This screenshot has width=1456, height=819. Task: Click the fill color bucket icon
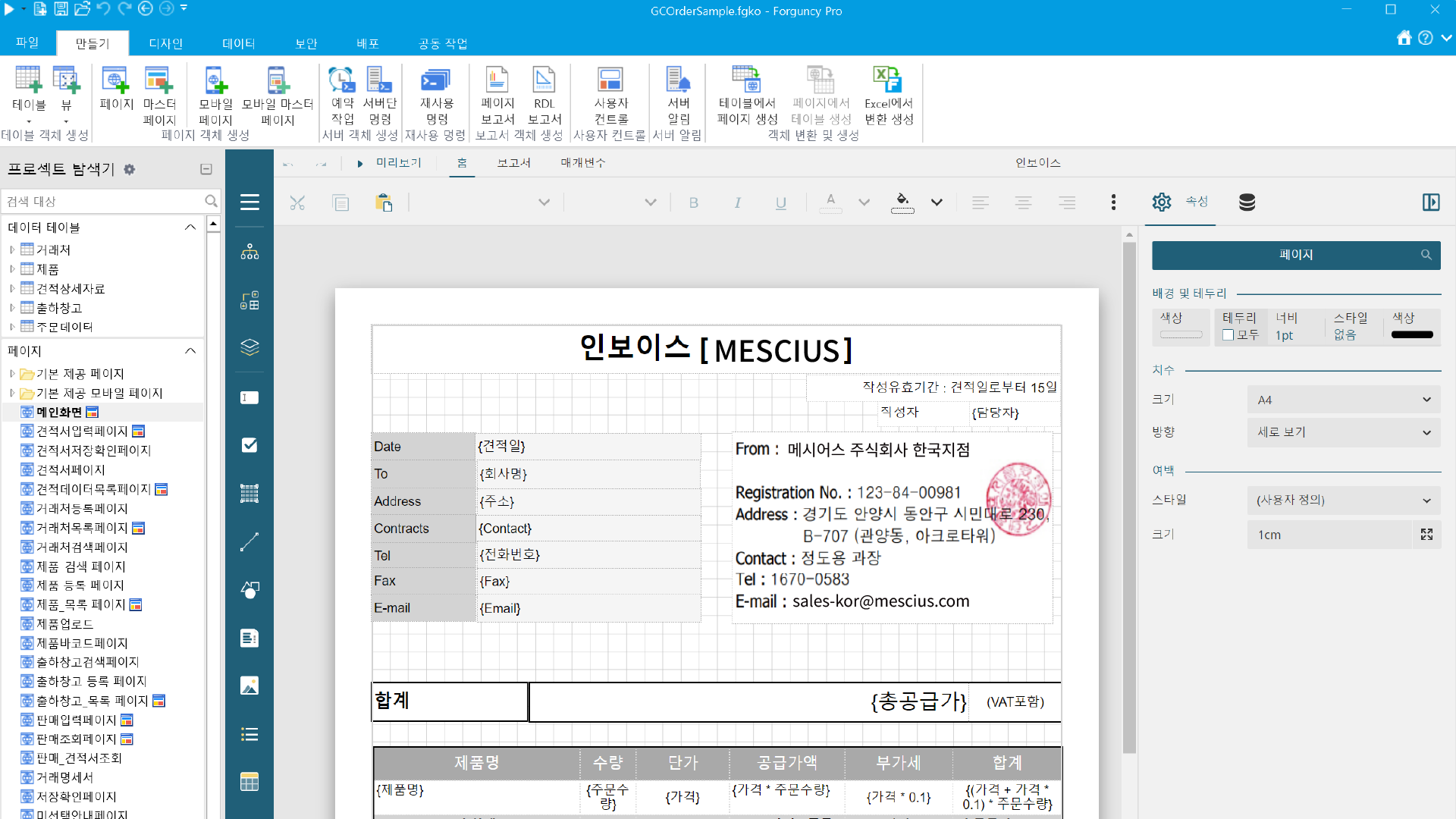pos(902,202)
